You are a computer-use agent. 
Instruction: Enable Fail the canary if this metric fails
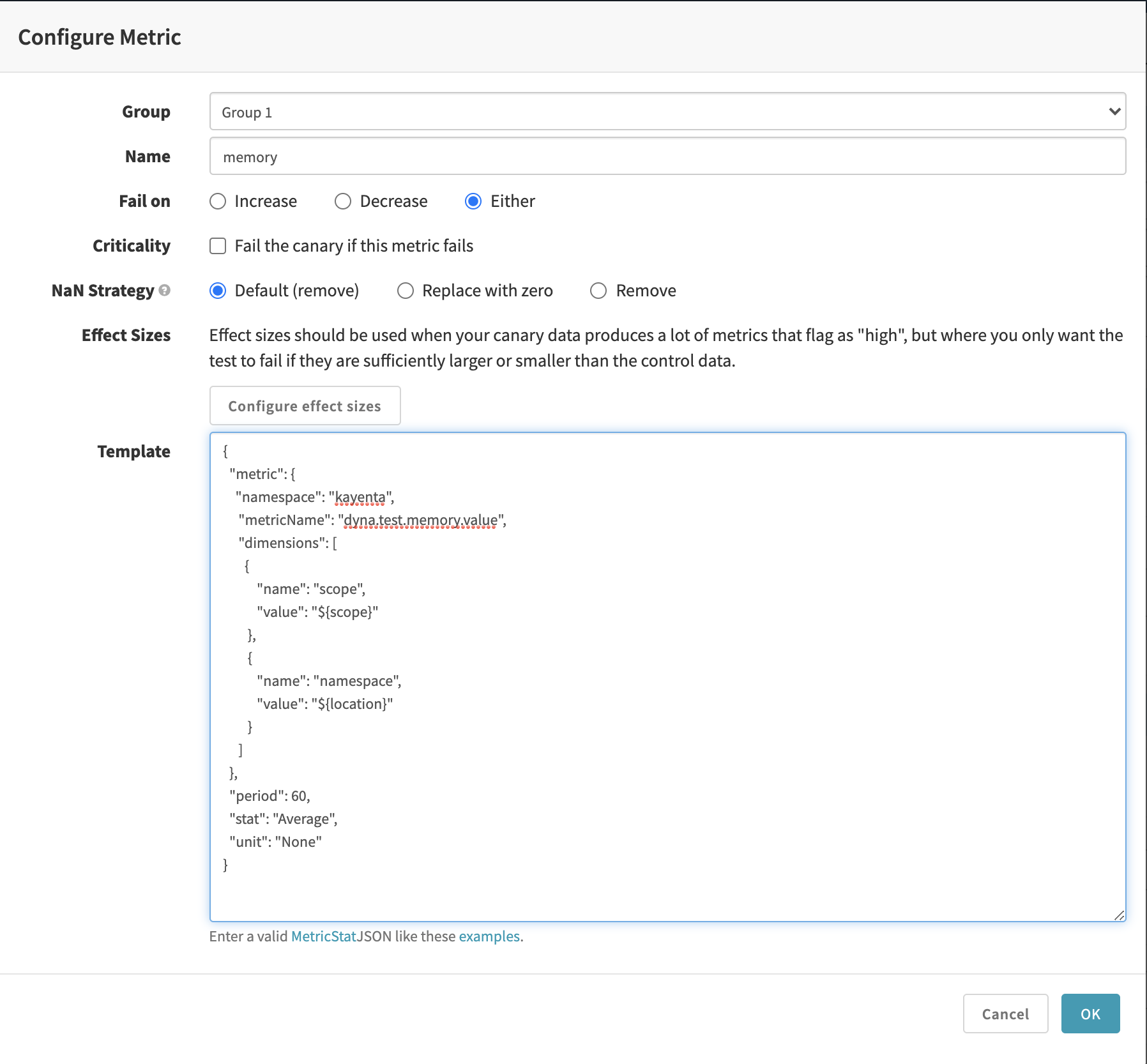tap(218, 246)
